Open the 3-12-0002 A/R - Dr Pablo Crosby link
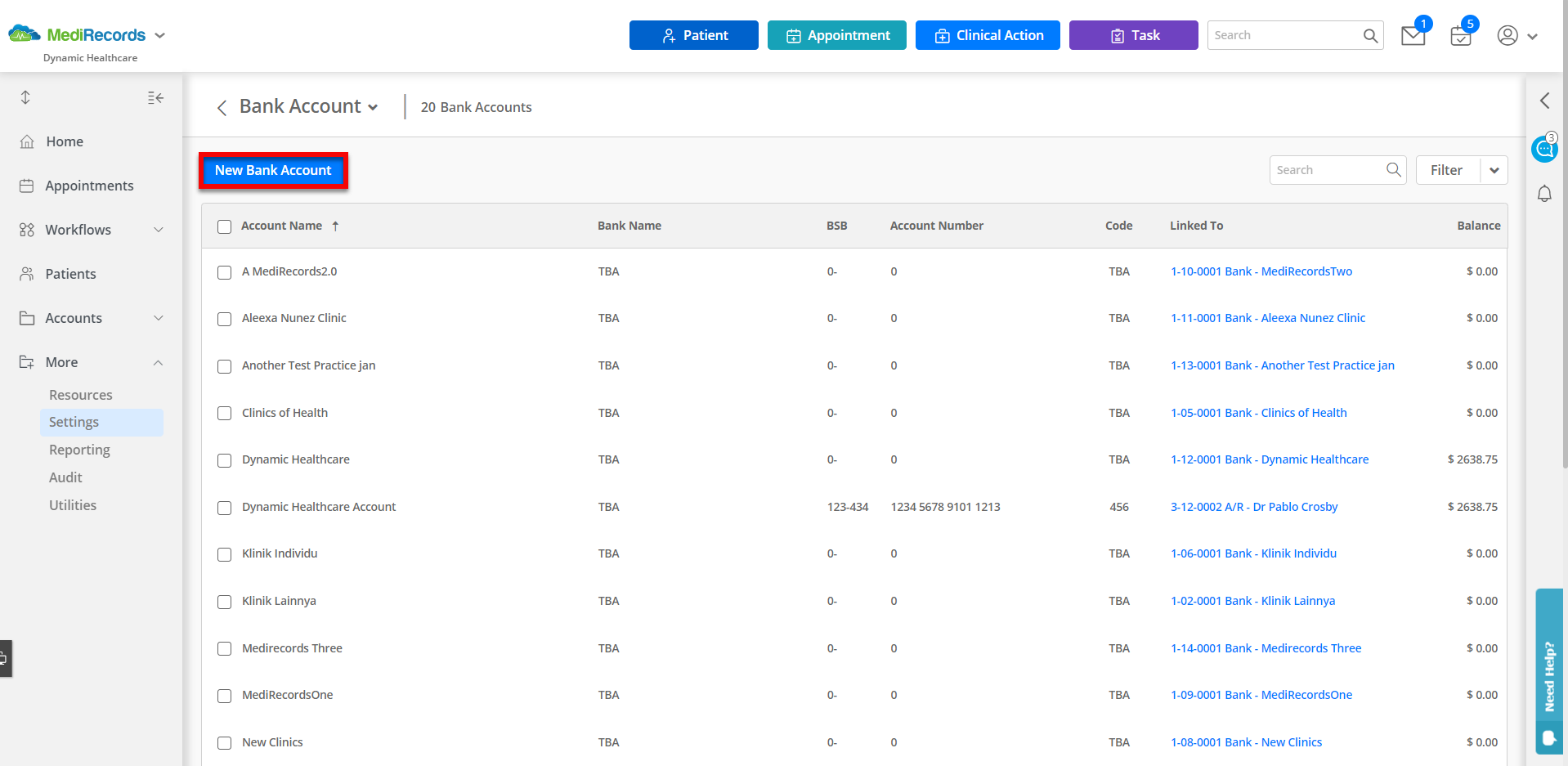The image size is (1568, 766). (1254, 507)
